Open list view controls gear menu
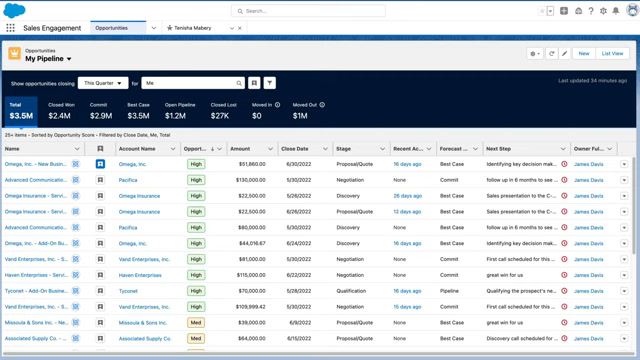This screenshot has width=640, height=360. [535, 53]
